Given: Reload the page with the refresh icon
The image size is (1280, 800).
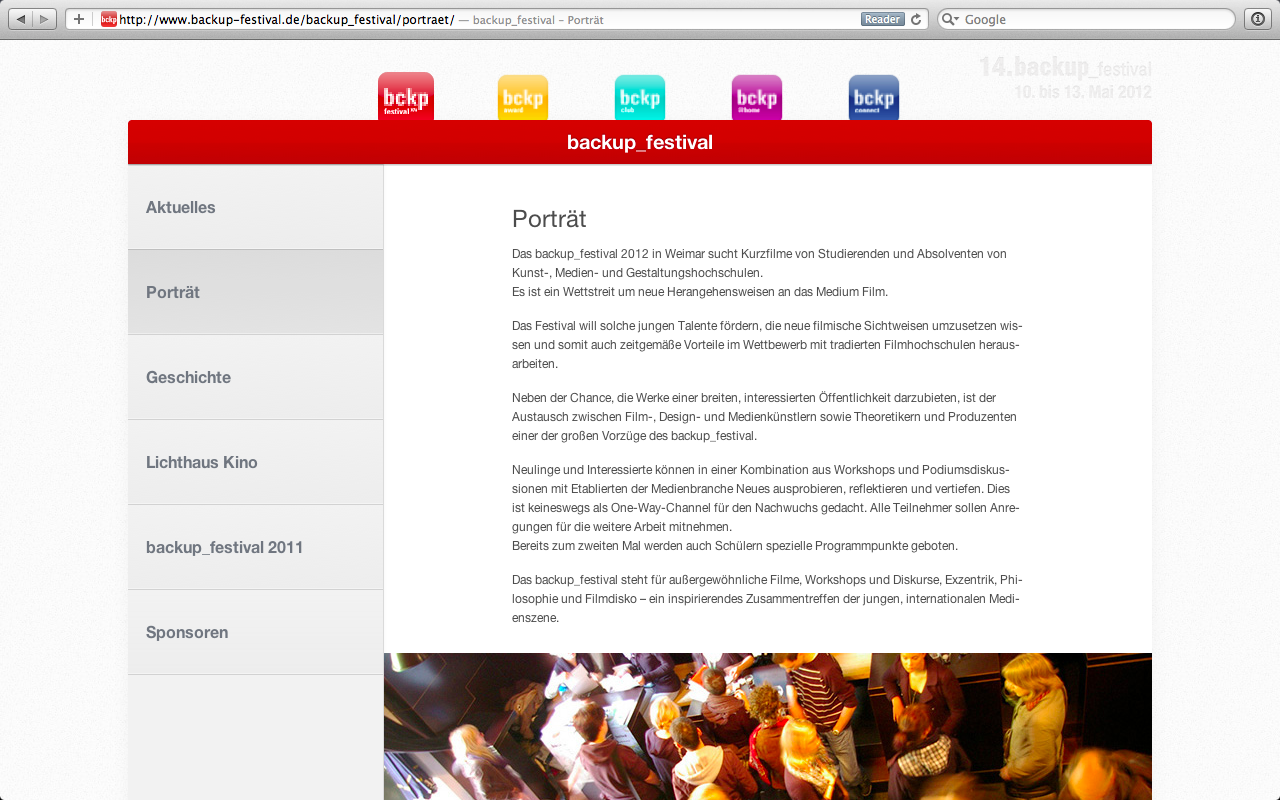Looking at the screenshot, I should tap(916, 19).
